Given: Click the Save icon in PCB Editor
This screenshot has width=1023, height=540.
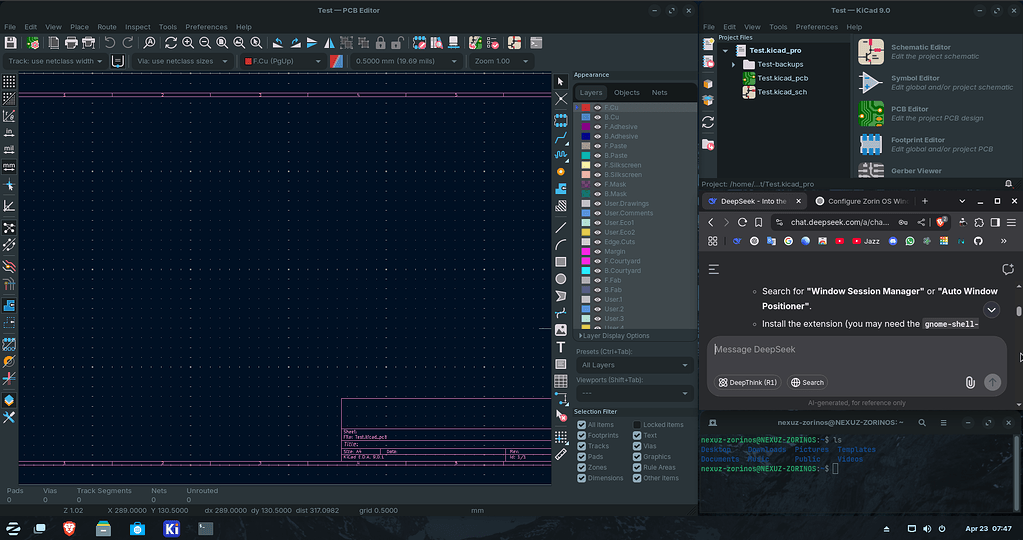Looking at the screenshot, I should [11, 43].
